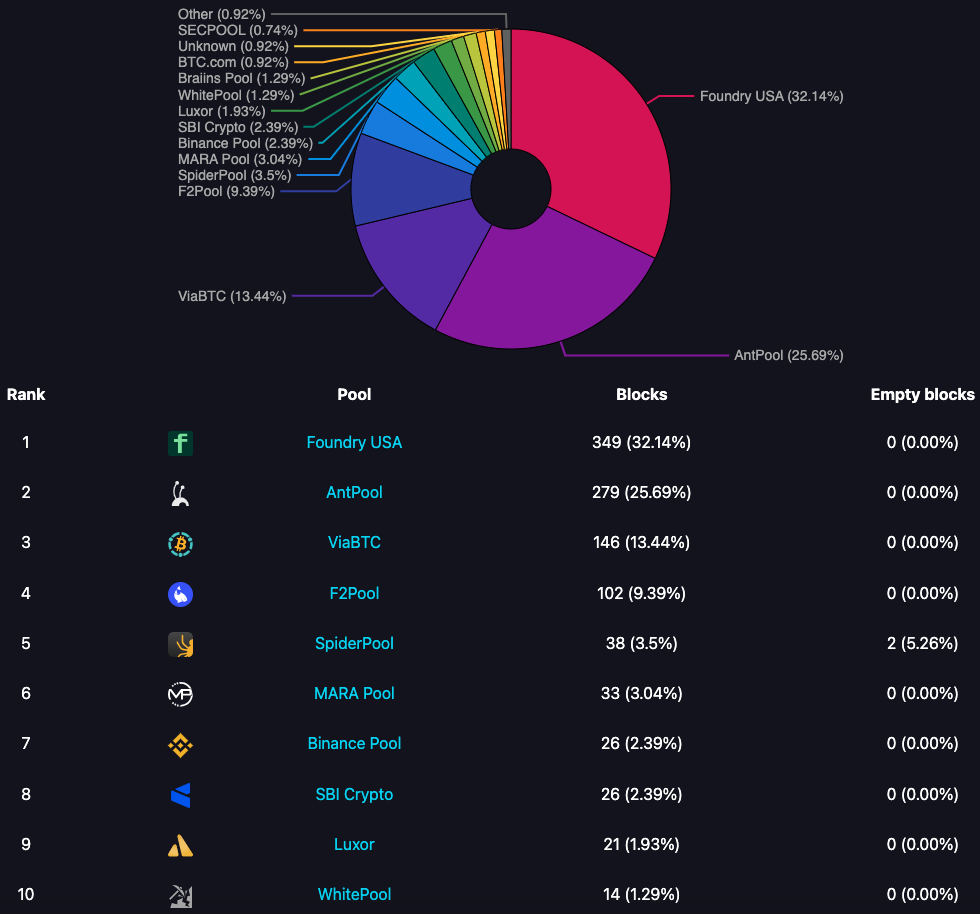This screenshot has width=980, height=914.
Task: Click the Luxor yellow logo icon
Action: click(x=180, y=845)
